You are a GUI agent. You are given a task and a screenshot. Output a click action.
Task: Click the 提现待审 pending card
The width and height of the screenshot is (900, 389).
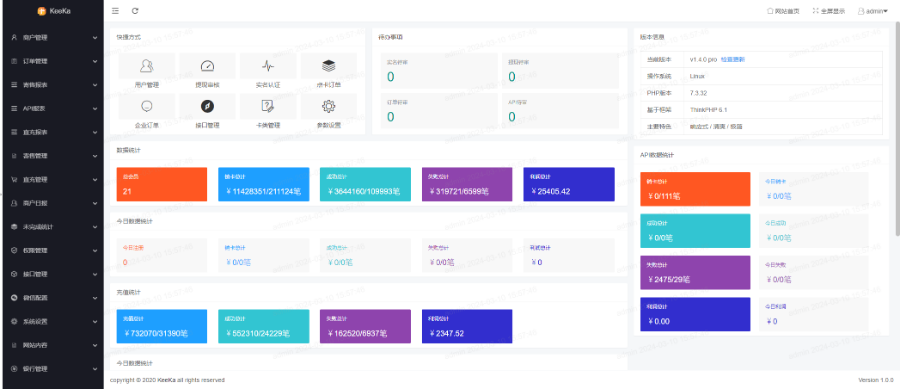click(560, 71)
